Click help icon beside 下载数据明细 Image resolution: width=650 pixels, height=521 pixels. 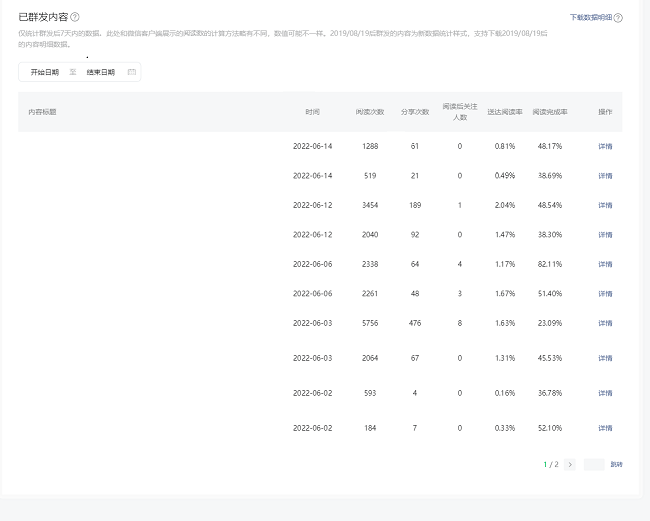tap(618, 18)
